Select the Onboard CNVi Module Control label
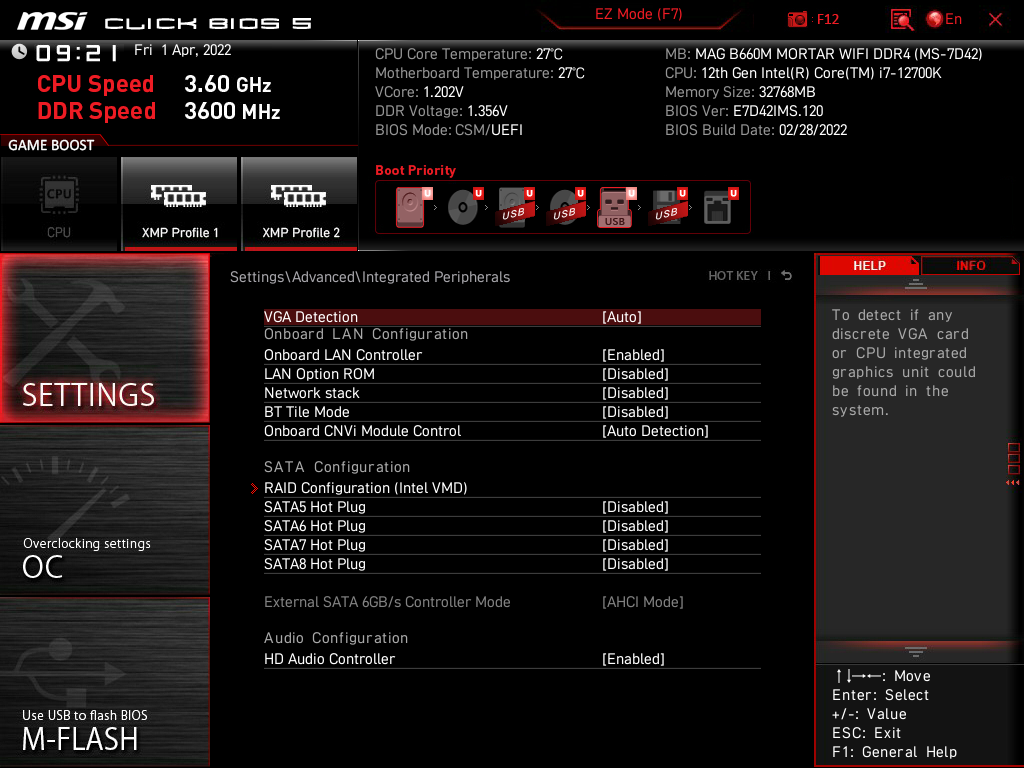The width and height of the screenshot is (1024, 768). pyautogui.click(x=362, y=430)
